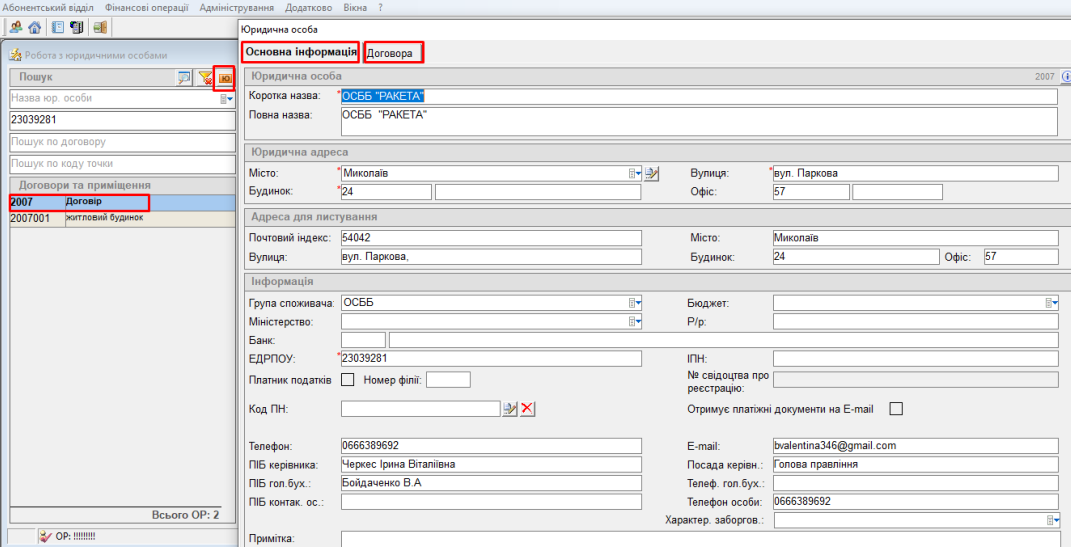Screen dimensions: 1071x547
Task: Select the 2007001 житловий будинок row
Action: coord(80,218)
